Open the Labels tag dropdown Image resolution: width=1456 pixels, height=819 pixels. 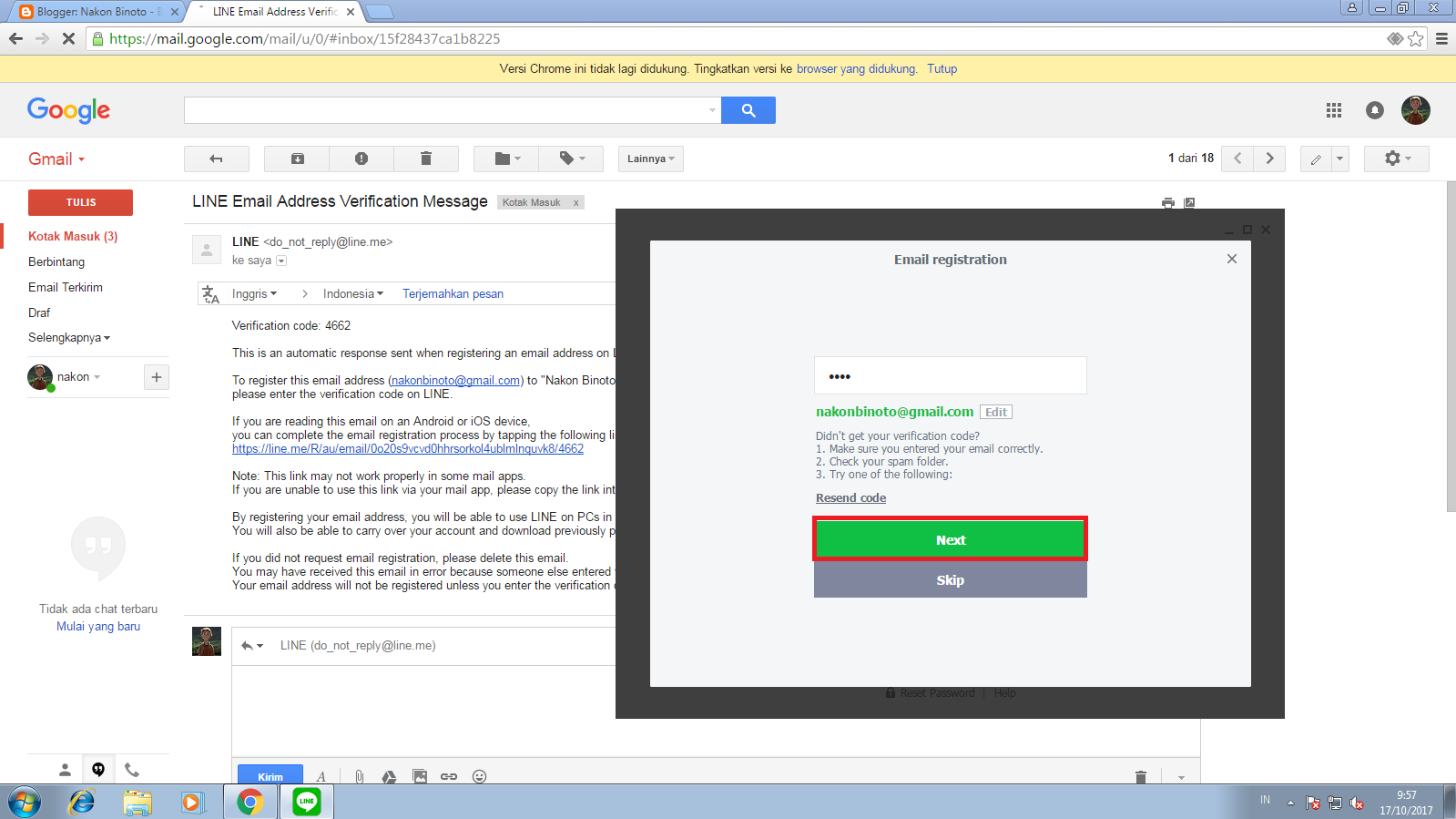pos(571,159)
